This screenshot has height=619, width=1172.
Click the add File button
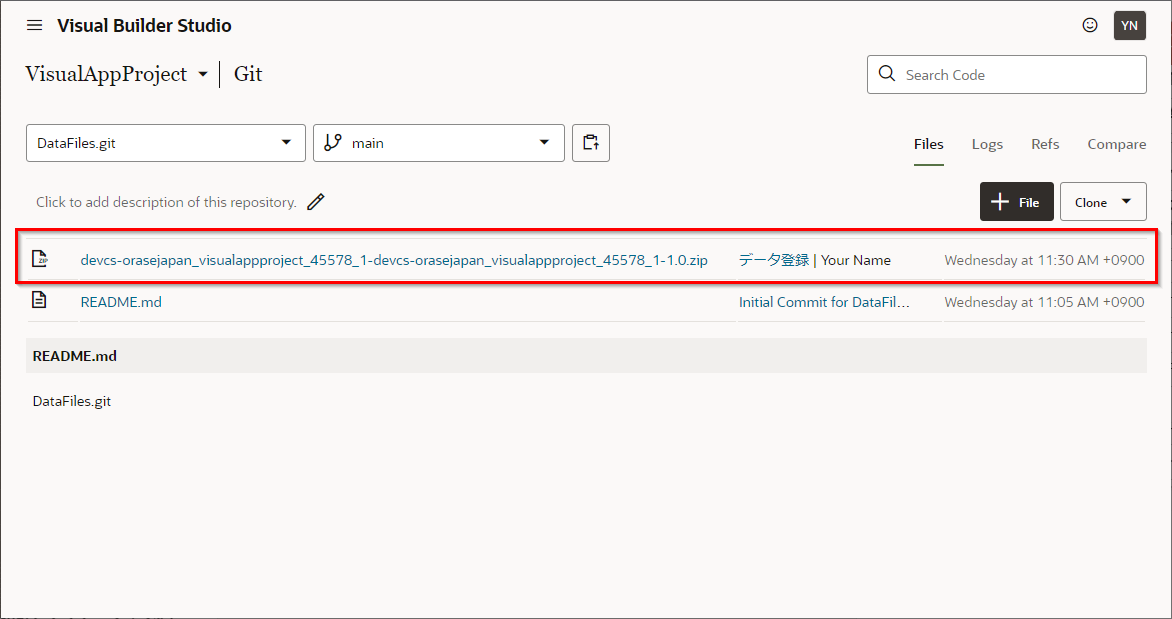1016,202
